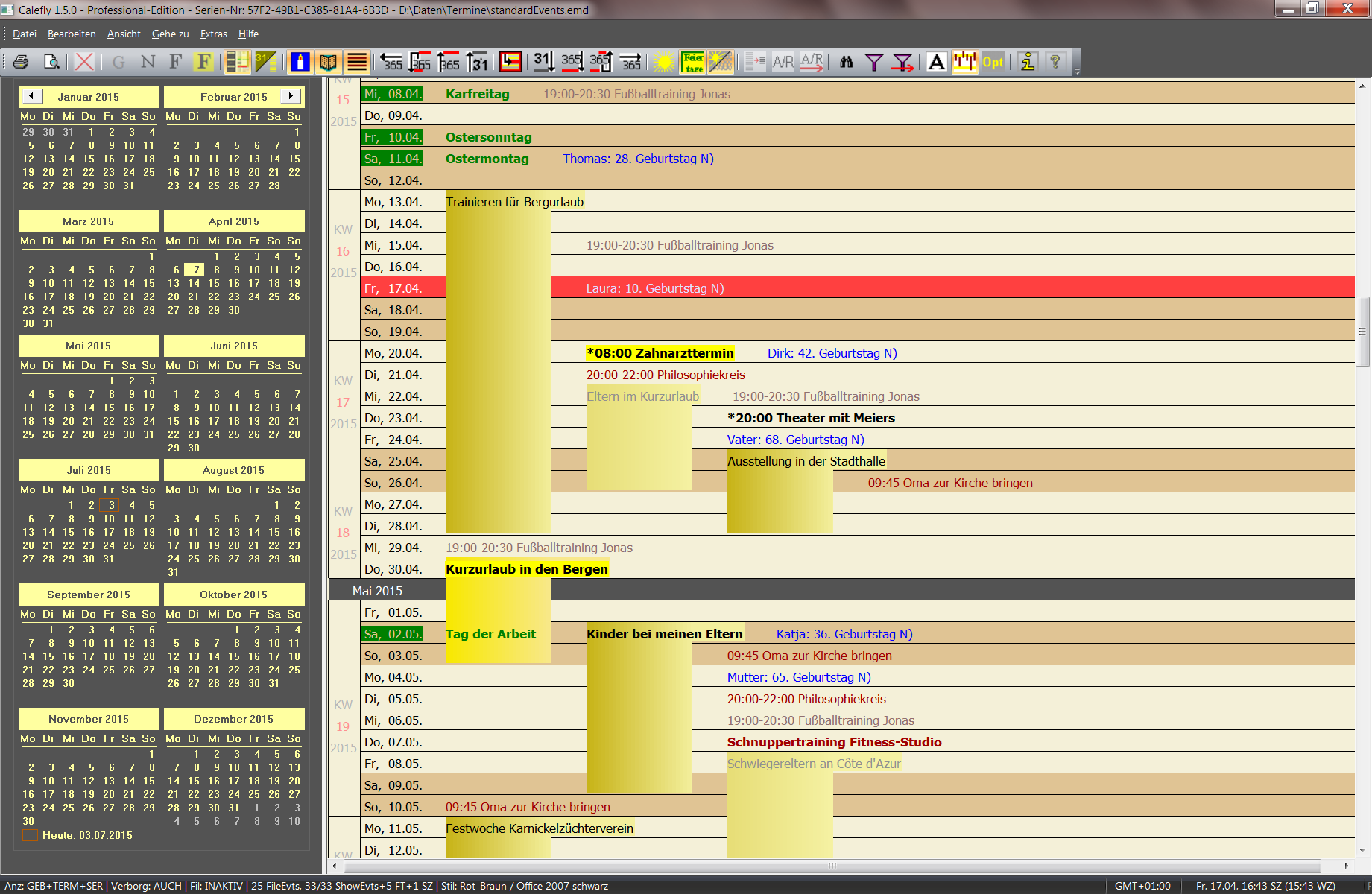1372x894 pixels.
Task: Click the 365 up-arrow bracket icon
Action: coord(601,62)
